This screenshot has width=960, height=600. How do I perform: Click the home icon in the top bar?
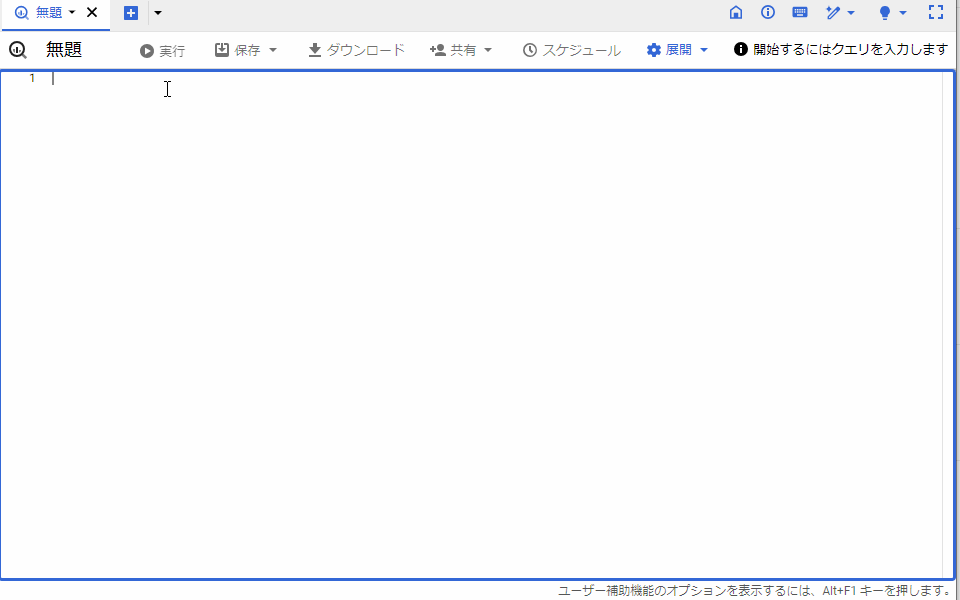735,13
